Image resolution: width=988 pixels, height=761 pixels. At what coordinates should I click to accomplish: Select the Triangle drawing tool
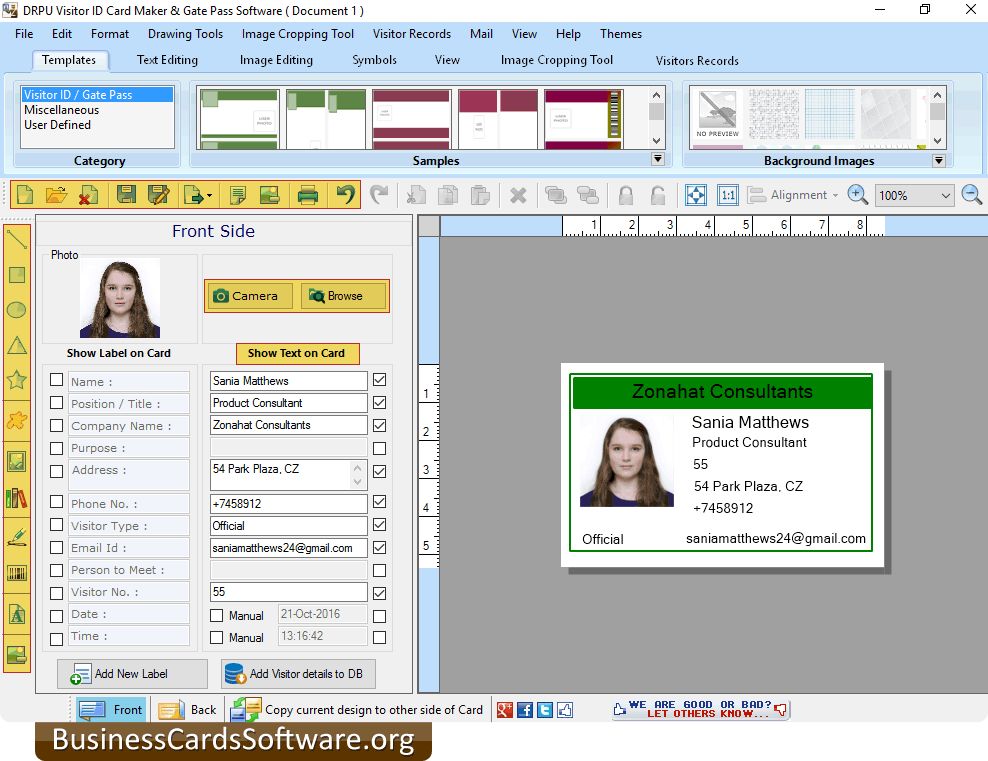16,345
